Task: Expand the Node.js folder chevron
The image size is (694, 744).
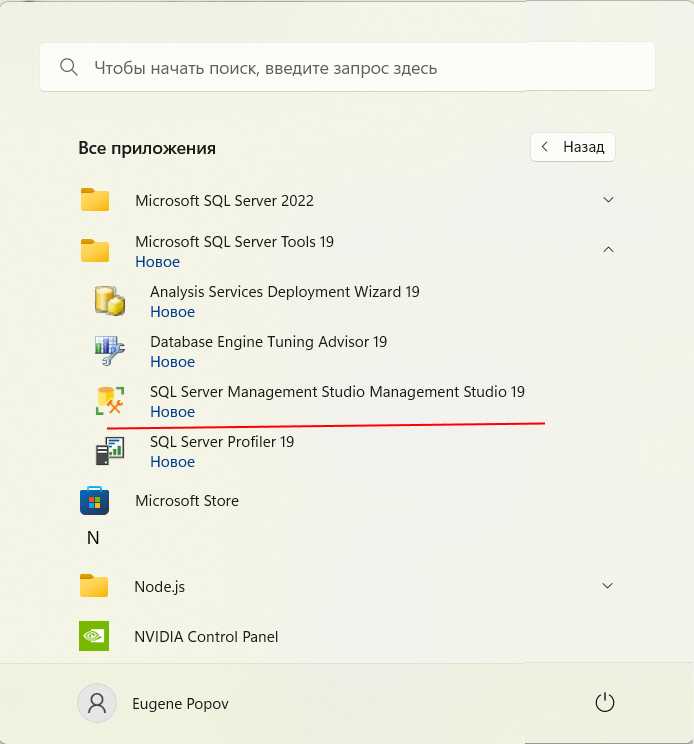Action: pos(607,586)
